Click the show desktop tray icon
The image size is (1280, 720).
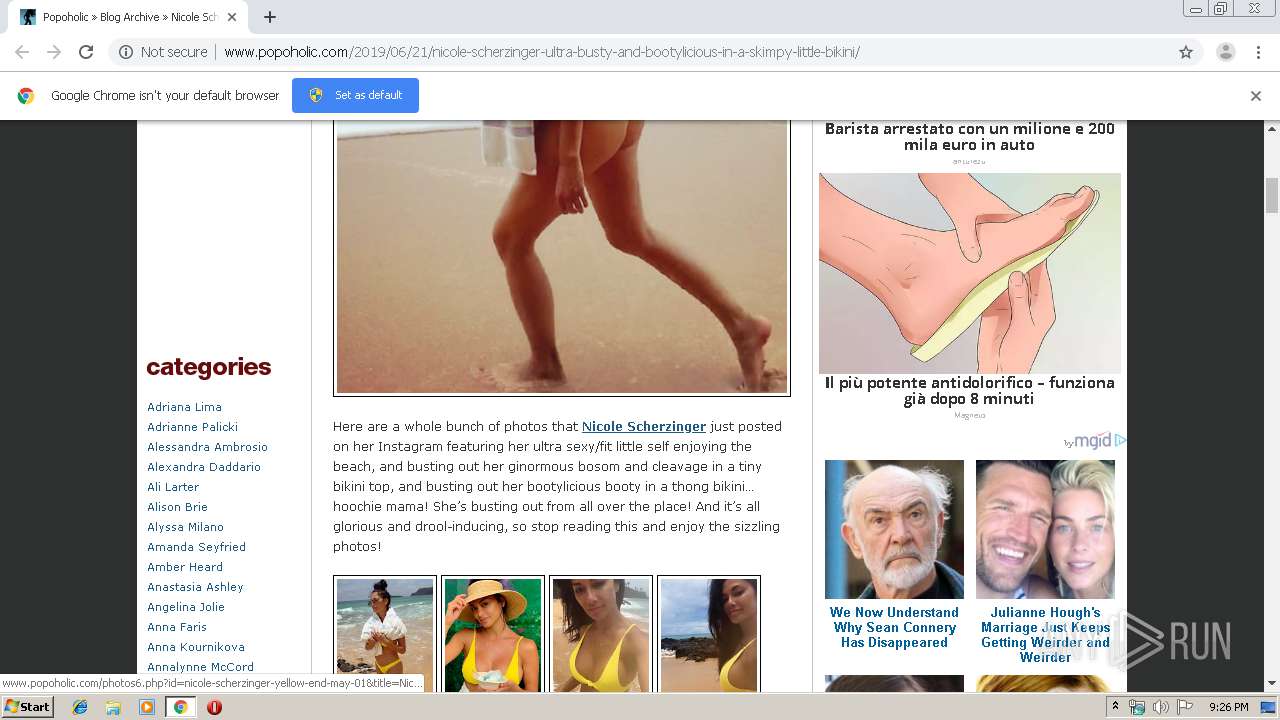[1268, 707]
